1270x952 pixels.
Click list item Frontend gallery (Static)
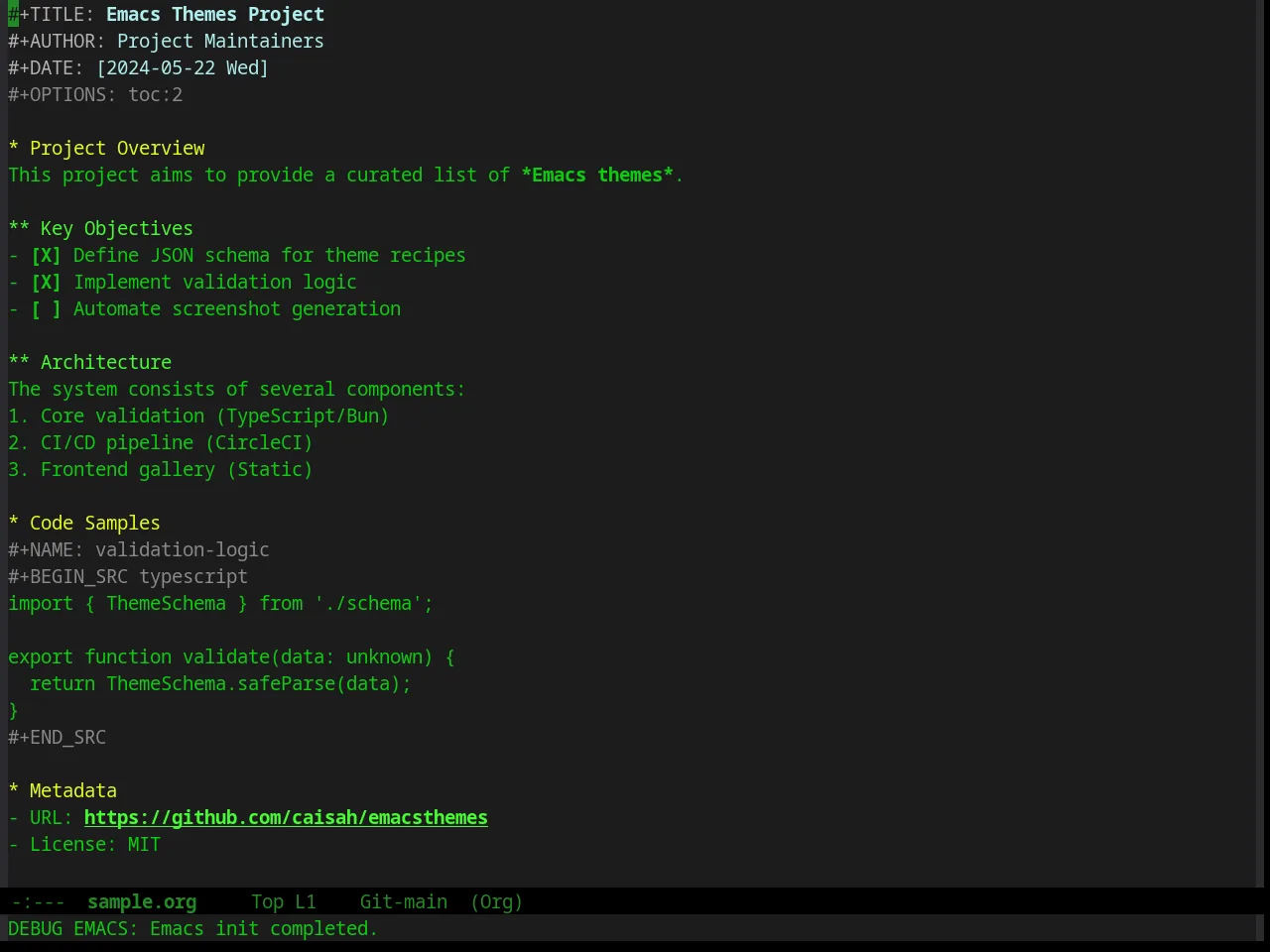[161, 470]
